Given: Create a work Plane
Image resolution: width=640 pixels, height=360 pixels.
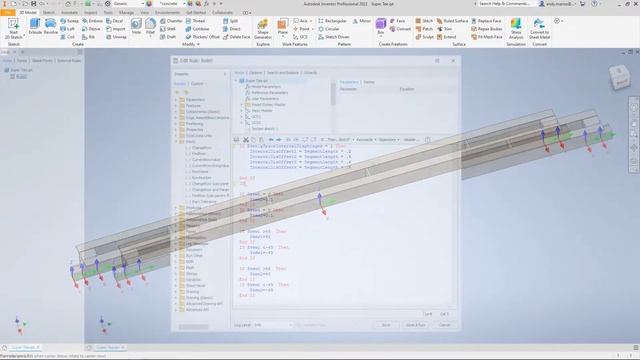Looking at the screenshot, I should (x=282, y=27).
